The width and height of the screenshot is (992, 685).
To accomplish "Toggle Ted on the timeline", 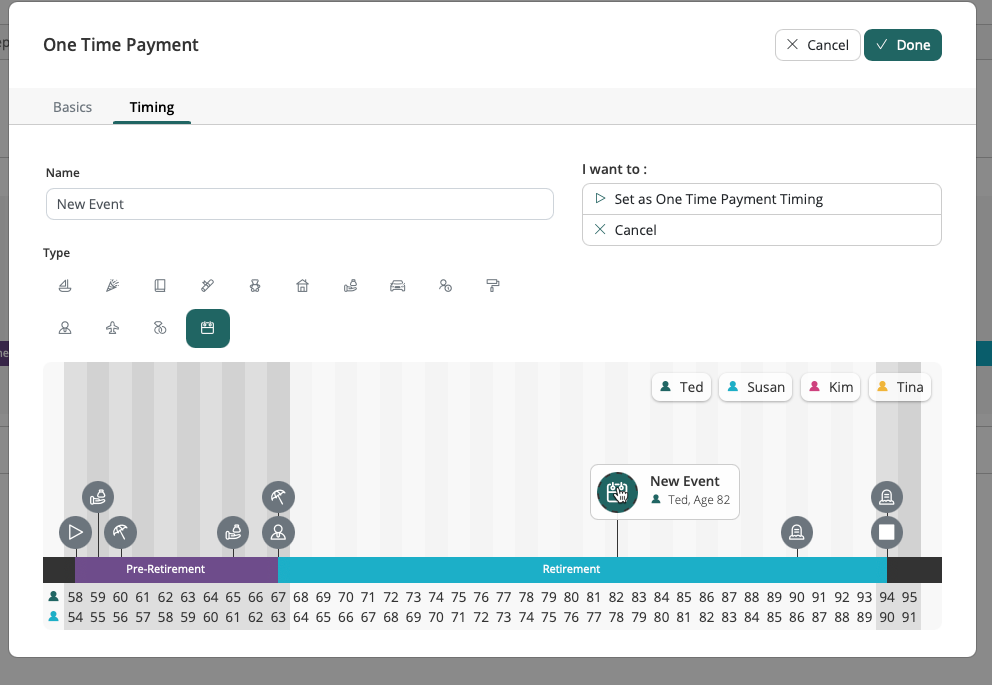I will click(x=681, y=387).
